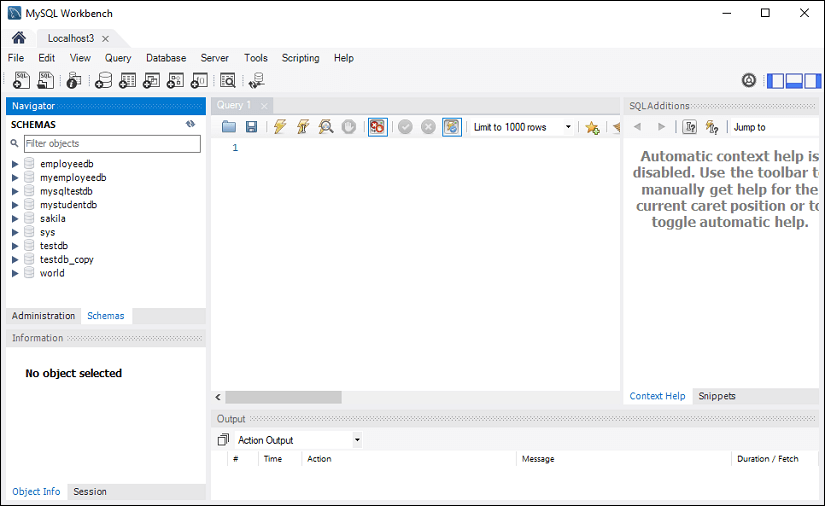Open inspector for selected object icon
The height and width of the screenshot is (506, 825).
[74, 80]
